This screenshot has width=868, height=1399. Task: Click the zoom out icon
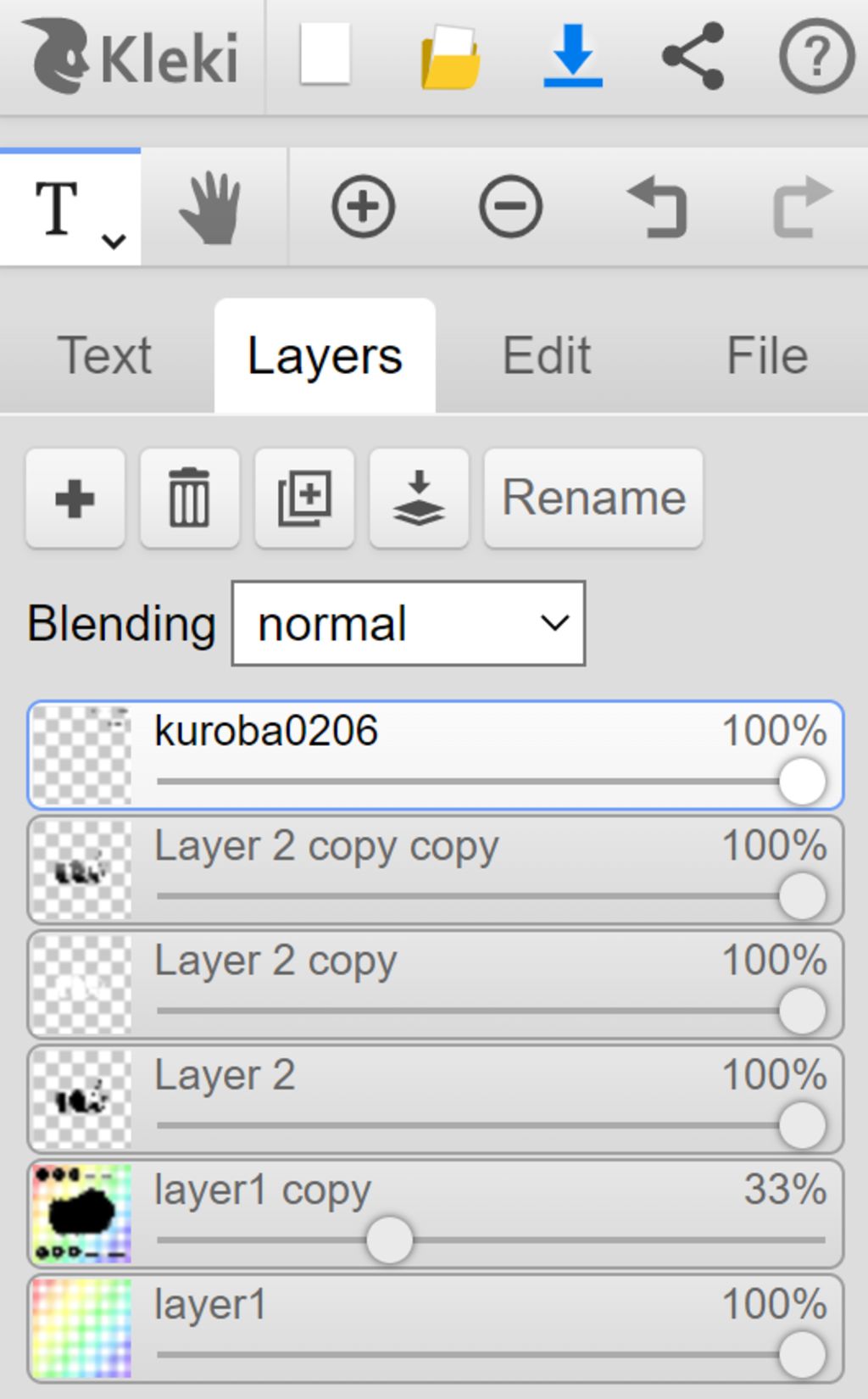coord(510,207)
